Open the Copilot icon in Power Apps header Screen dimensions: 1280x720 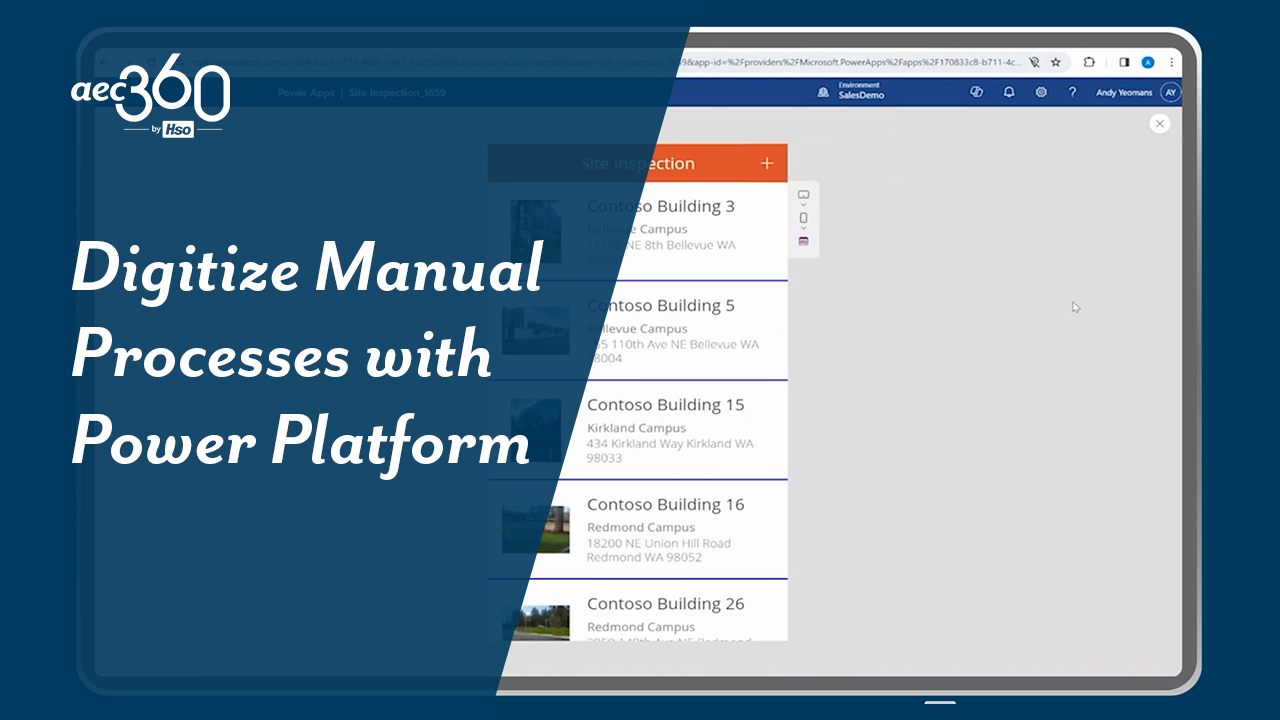[x=977, y=92]
